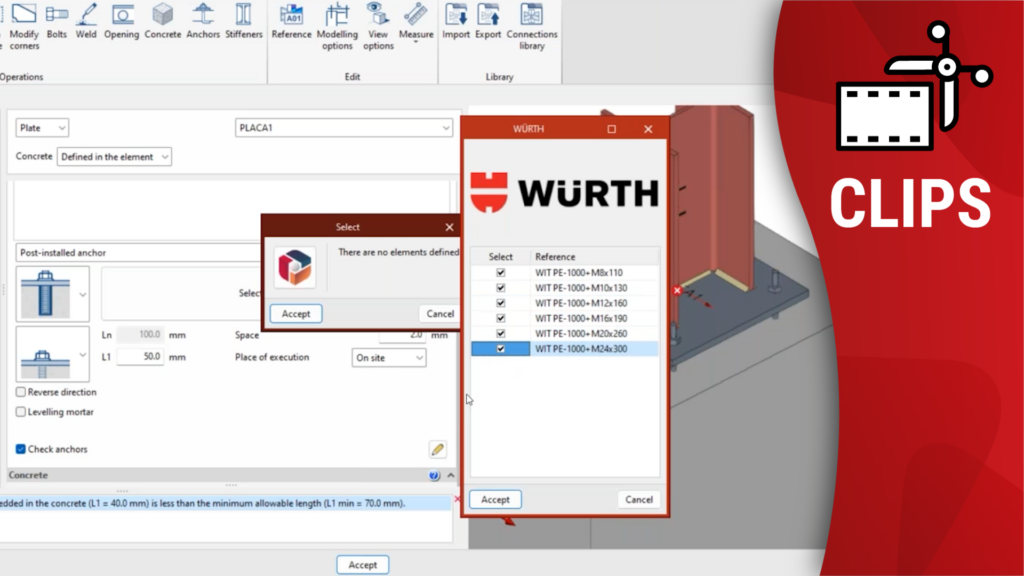The width and height of the screenshot is (1024, 576).
Task: Open the Connections library
Action: pos(532,24)
